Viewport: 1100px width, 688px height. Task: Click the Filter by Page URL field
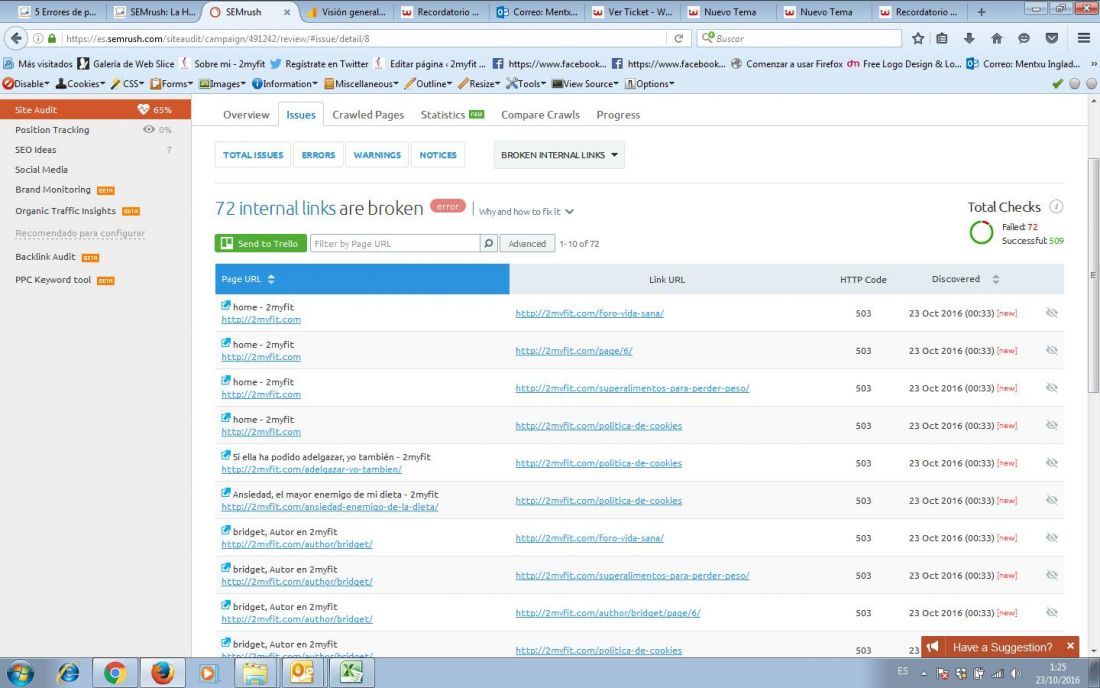click(x=395, y=243)
